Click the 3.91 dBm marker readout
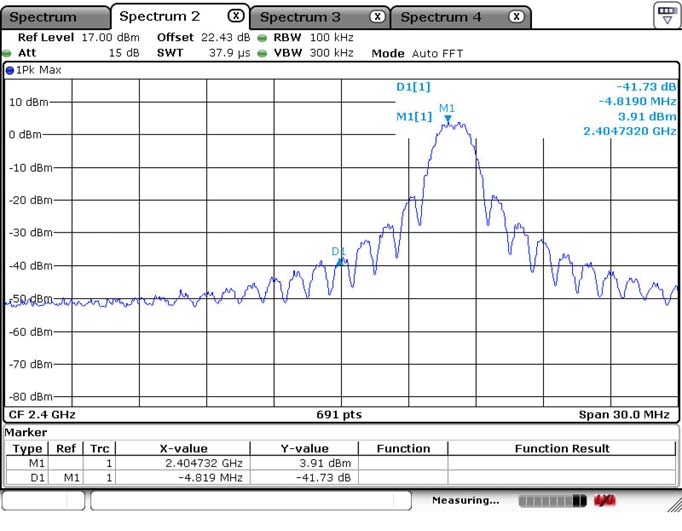The width and height of the screenshot is (682, 531). coord(647,116)
